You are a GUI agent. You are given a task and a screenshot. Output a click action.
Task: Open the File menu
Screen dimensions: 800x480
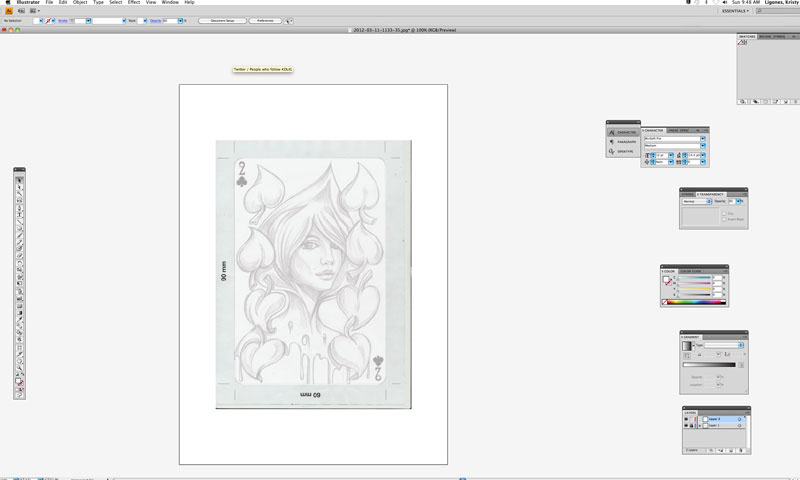(x=49, y=3)
